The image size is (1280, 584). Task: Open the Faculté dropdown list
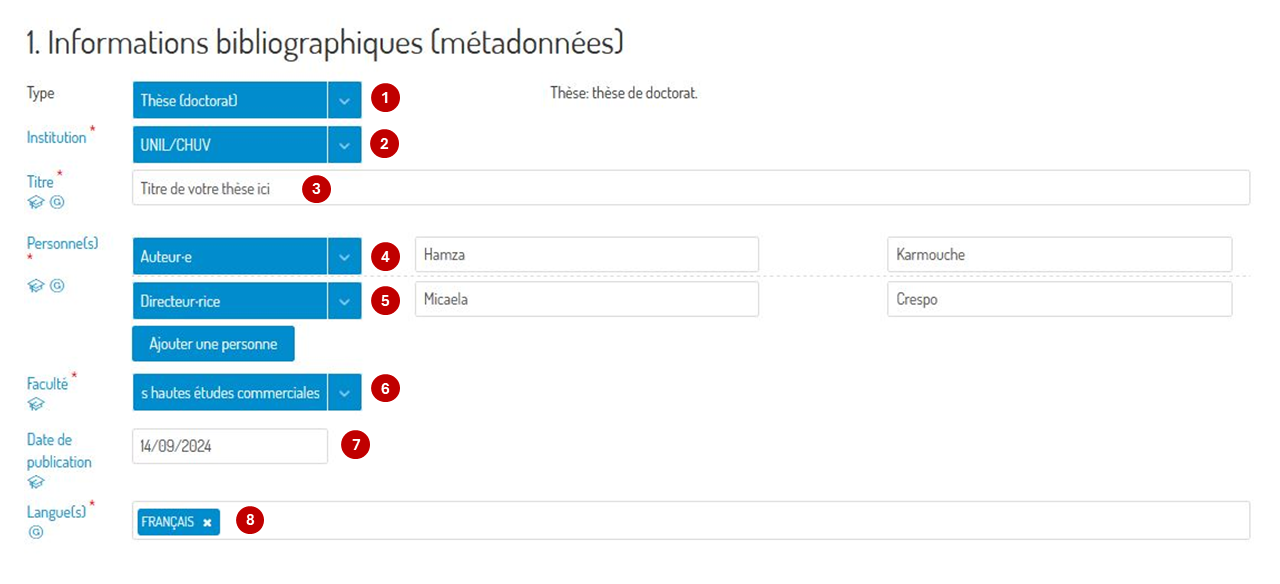[344, 393]
